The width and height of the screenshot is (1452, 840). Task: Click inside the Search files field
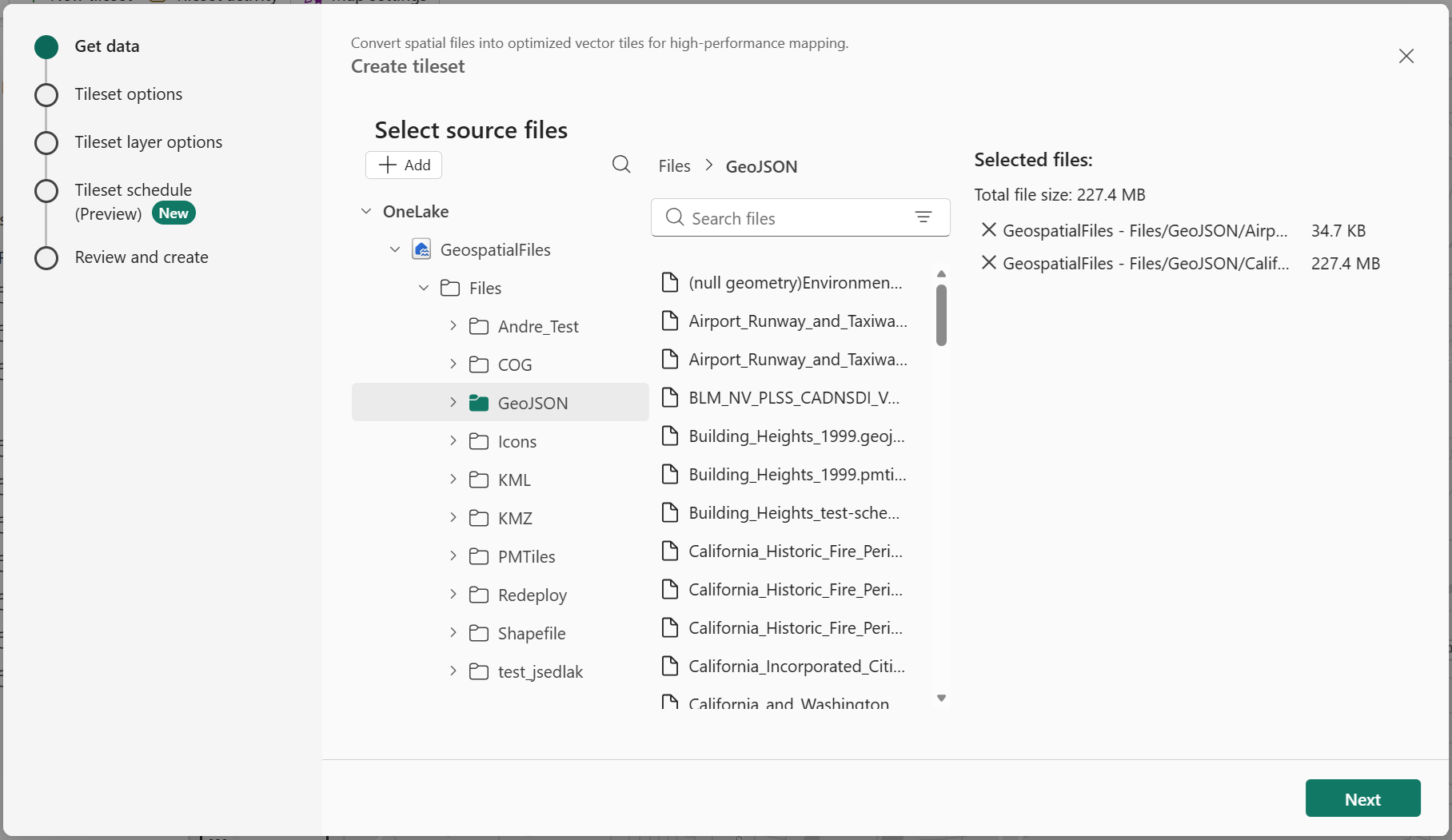pos(800,217)
